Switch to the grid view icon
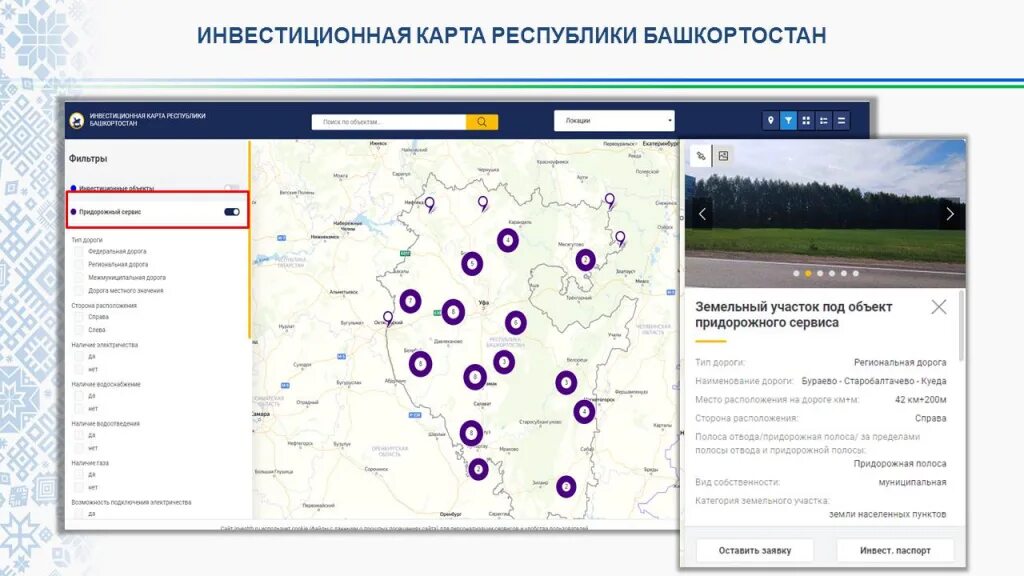Image resolution: width=1024 pixels, height=576 pixels. (806, 121)
